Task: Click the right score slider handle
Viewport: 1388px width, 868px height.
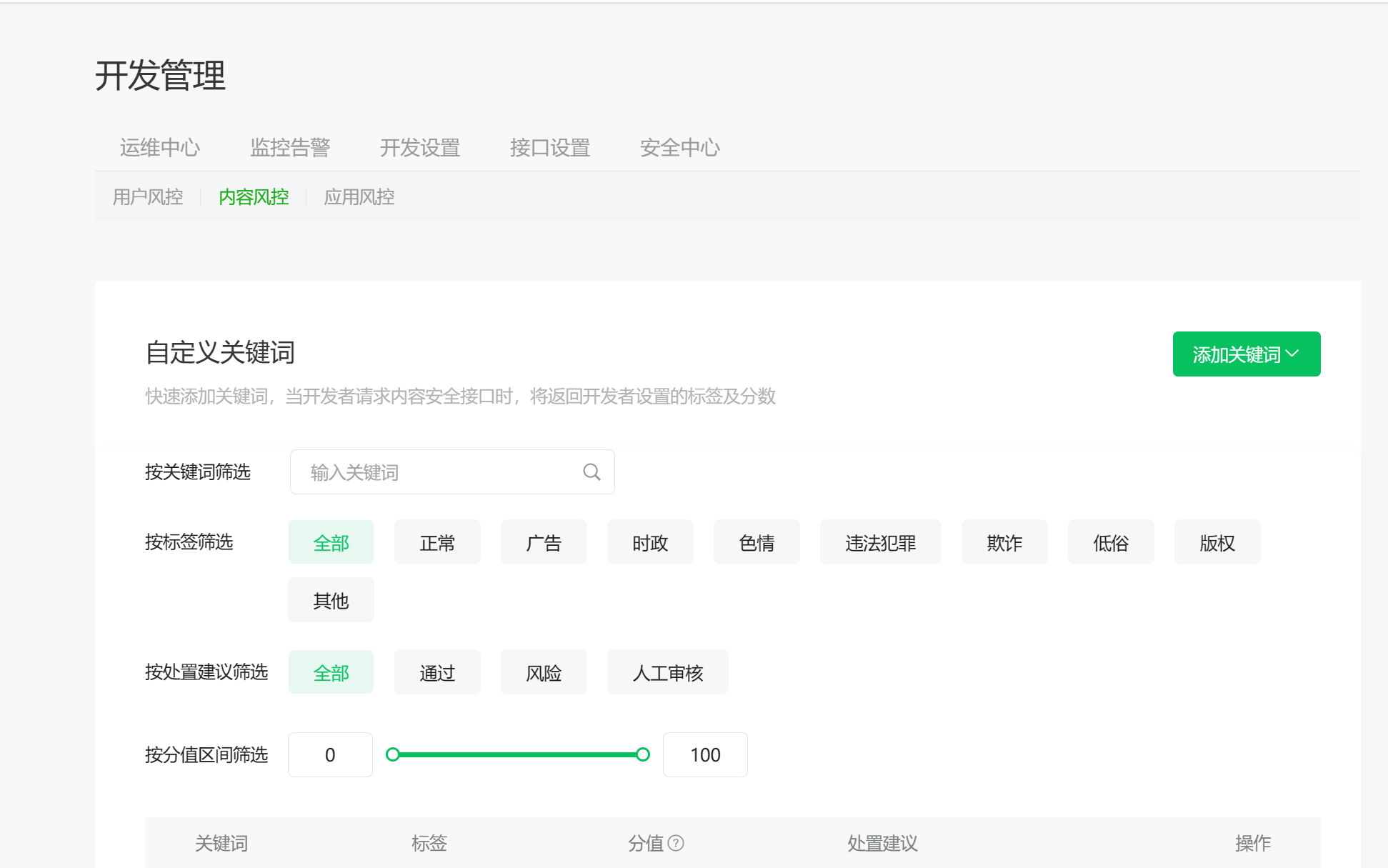Action: [643, 754]
